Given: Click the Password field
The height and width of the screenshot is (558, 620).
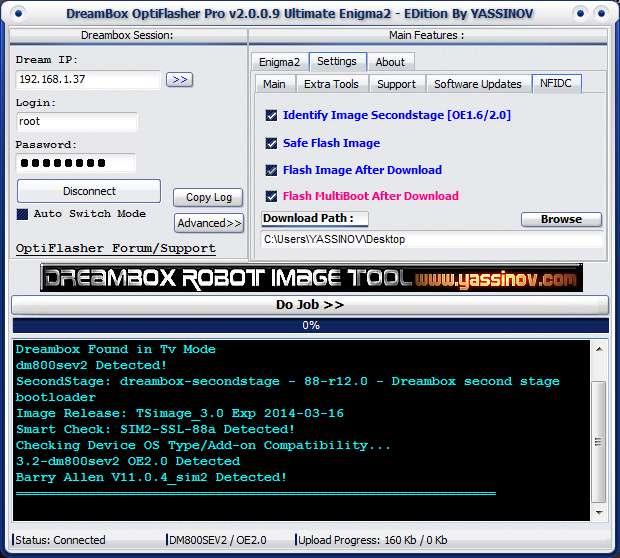Looking at the screenshot, I should 76,163.
